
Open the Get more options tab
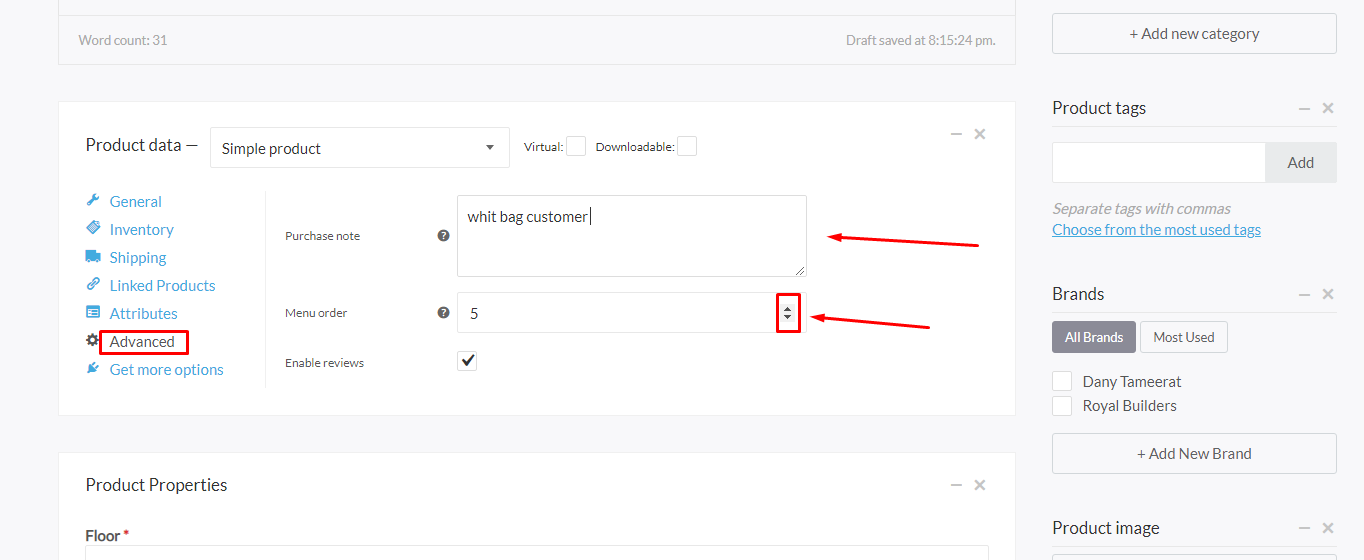click(x=166, y=369)
